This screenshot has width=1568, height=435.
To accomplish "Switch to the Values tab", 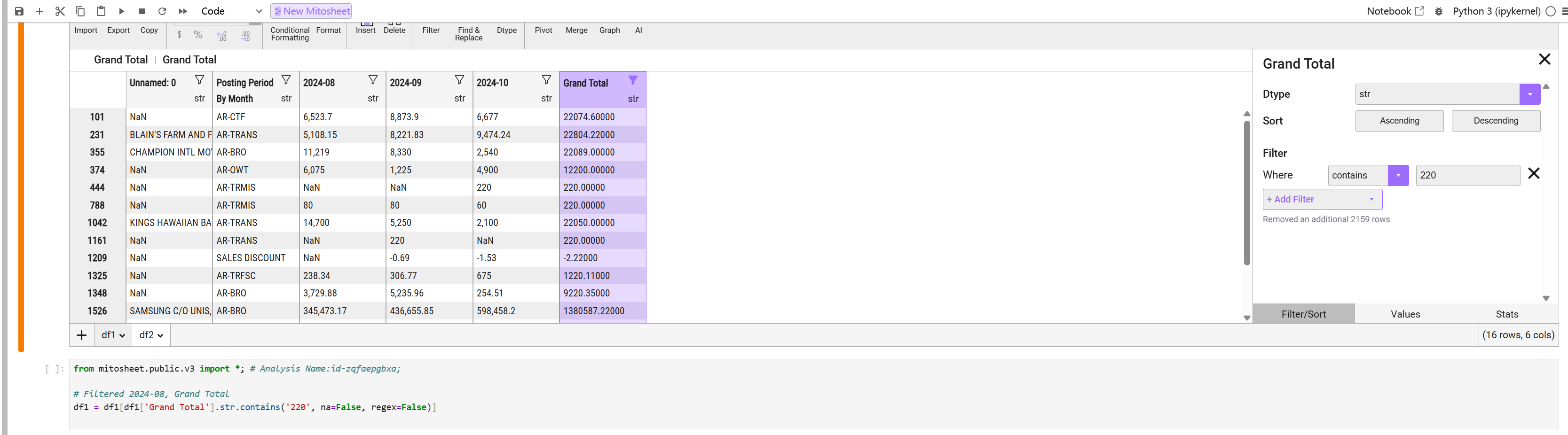I will click(x=1405, y=314).
